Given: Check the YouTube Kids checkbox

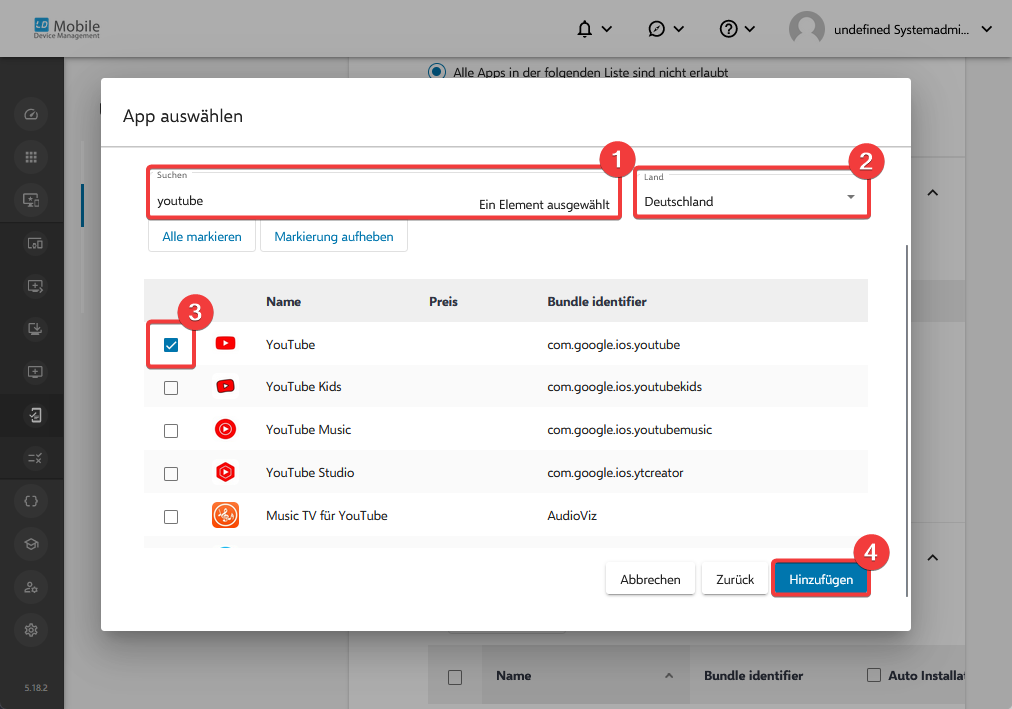Looking at the screenshot, I should tap(171, 388).
